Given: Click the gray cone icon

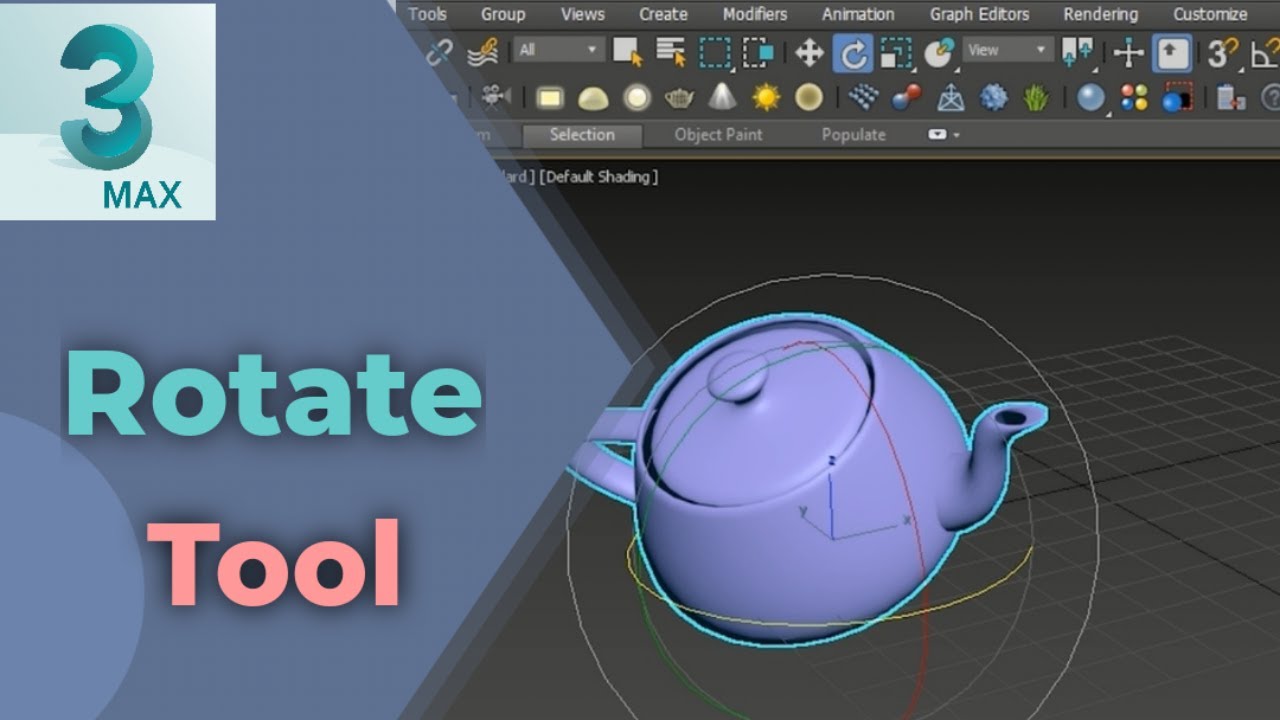Looking at the screenshot, I should 722,97.
